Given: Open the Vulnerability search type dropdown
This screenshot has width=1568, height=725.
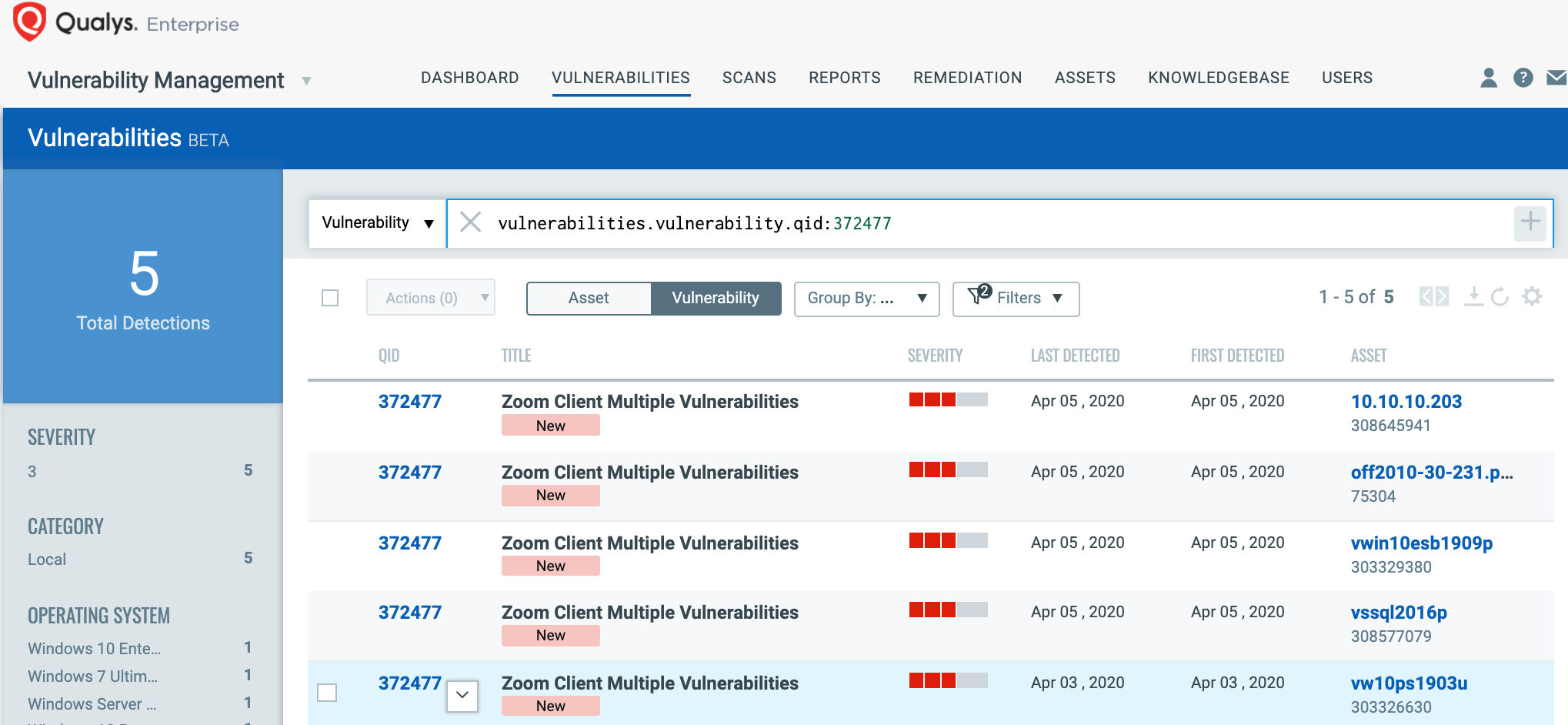Looking at the screenshot, I should tap(377, 223).
